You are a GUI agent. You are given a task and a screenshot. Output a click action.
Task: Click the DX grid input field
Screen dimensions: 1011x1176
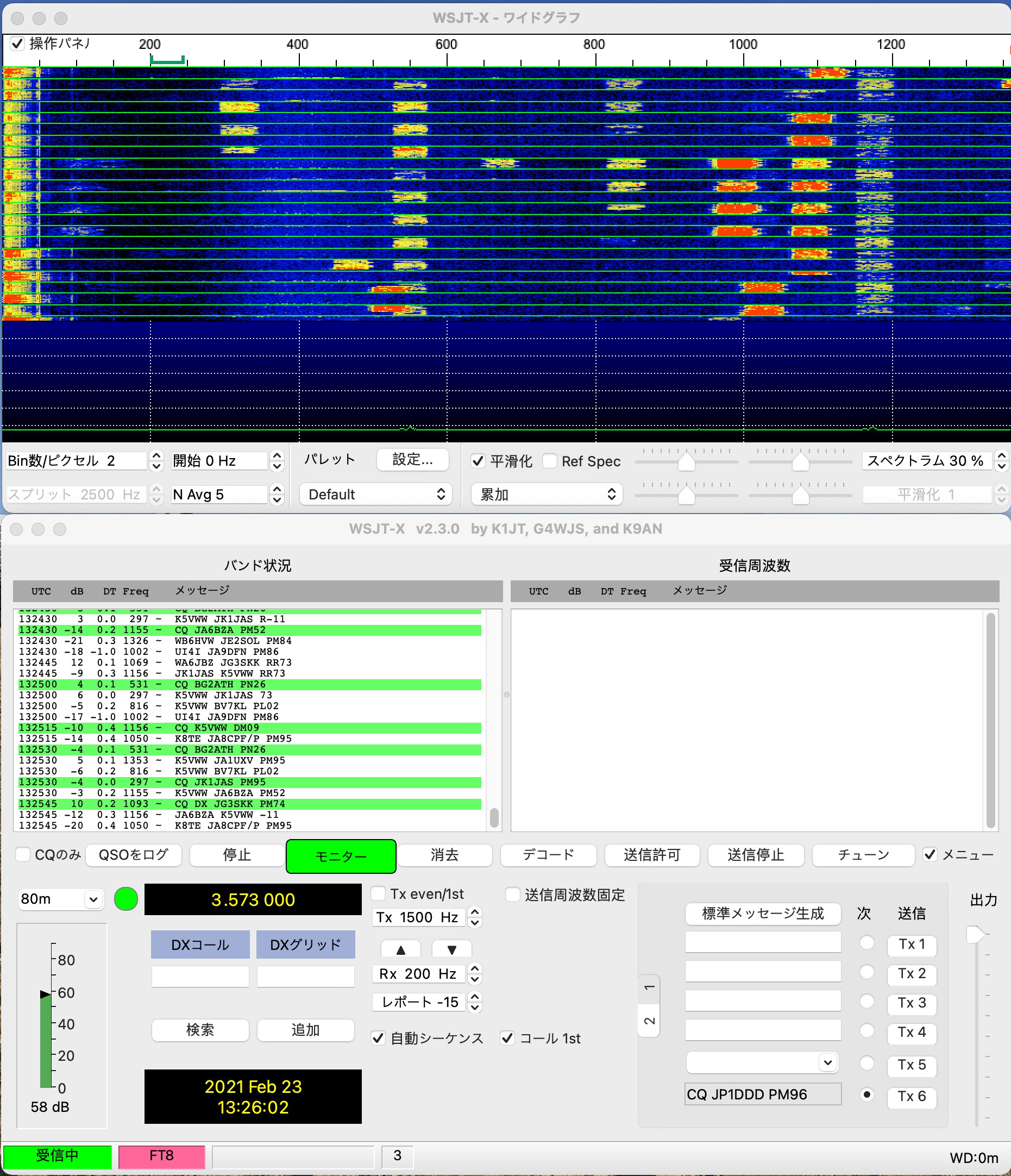point(306,976)
